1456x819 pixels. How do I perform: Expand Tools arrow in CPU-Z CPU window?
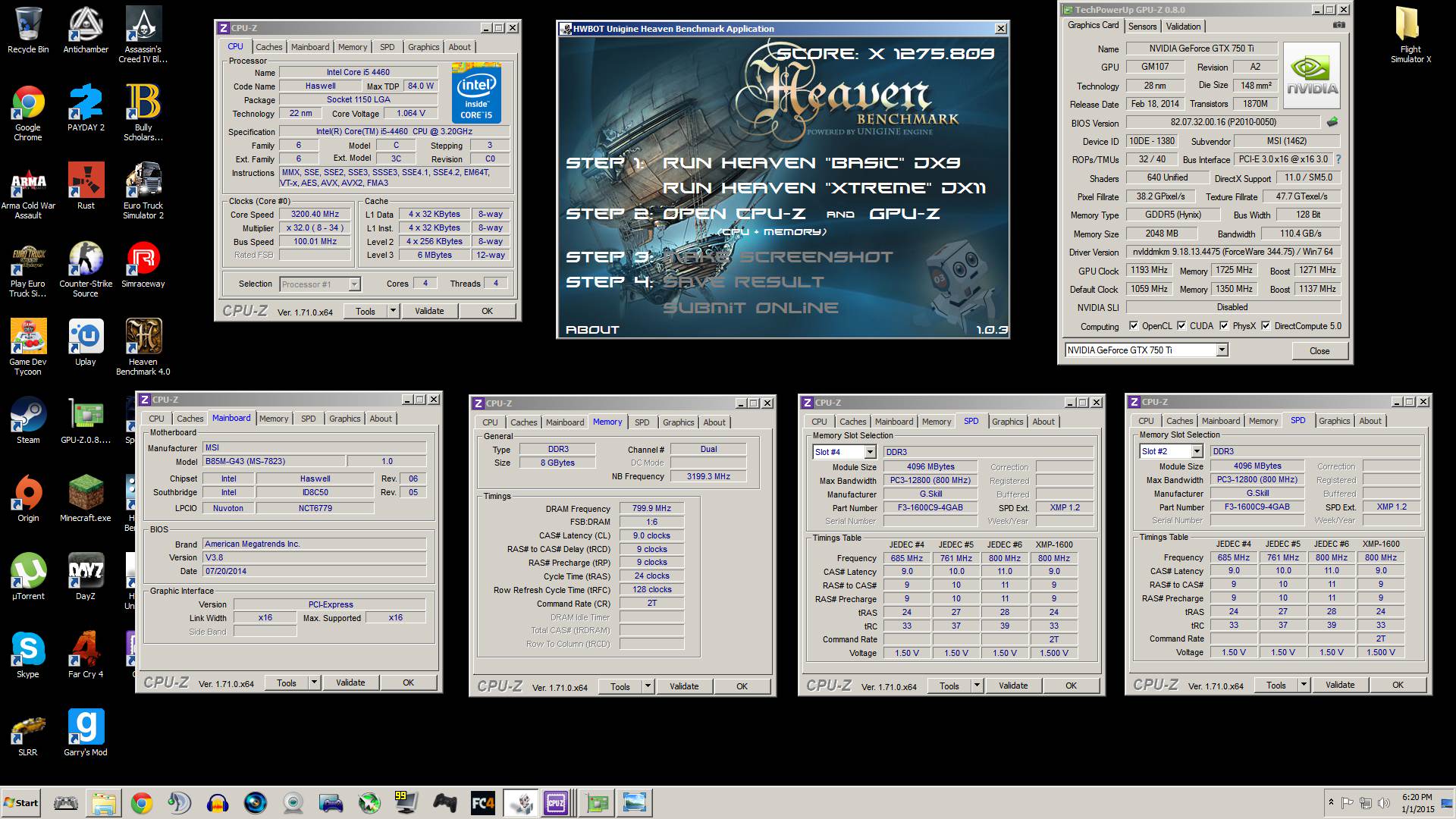(393, 311)
